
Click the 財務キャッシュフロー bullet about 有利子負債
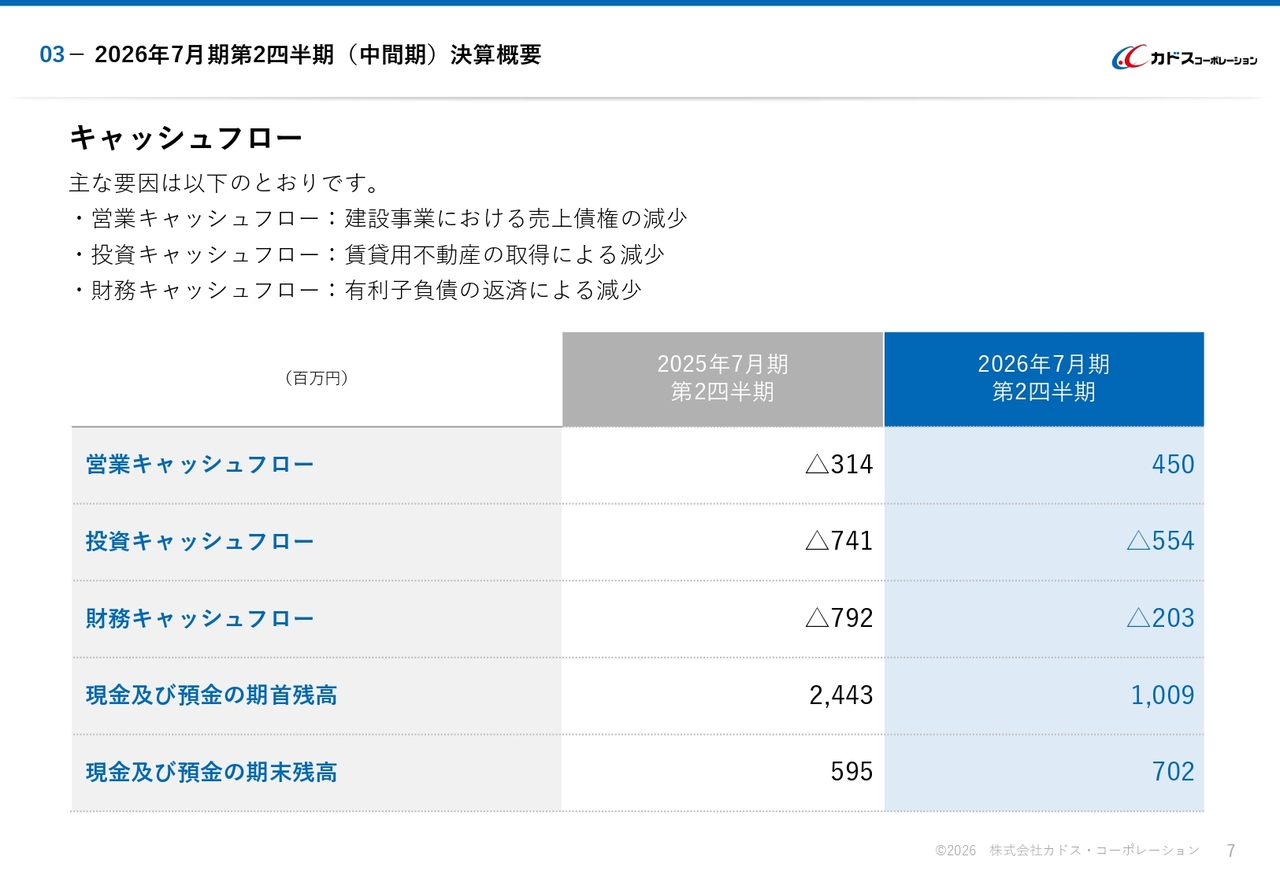pyautogui.click(x=356, y=291)
